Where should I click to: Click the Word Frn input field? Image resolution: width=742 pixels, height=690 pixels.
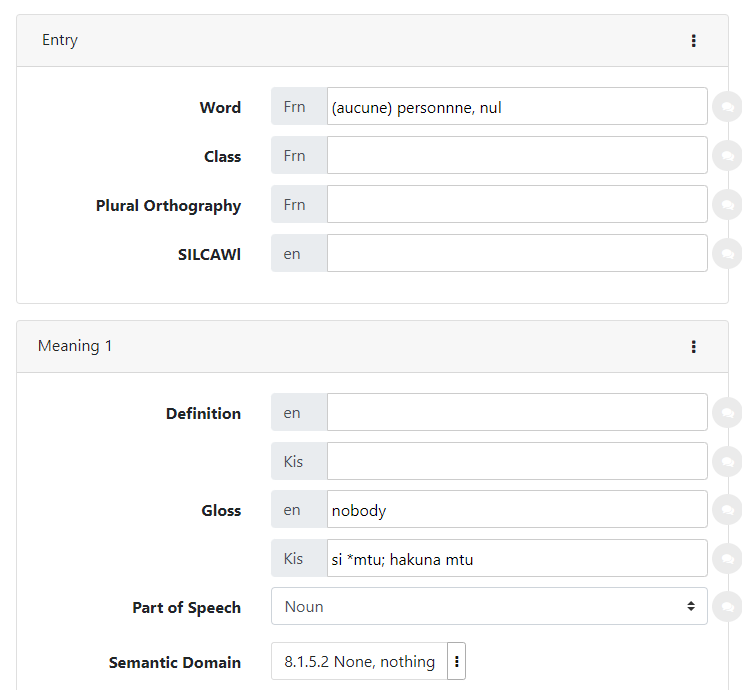[x=516, y=106]
